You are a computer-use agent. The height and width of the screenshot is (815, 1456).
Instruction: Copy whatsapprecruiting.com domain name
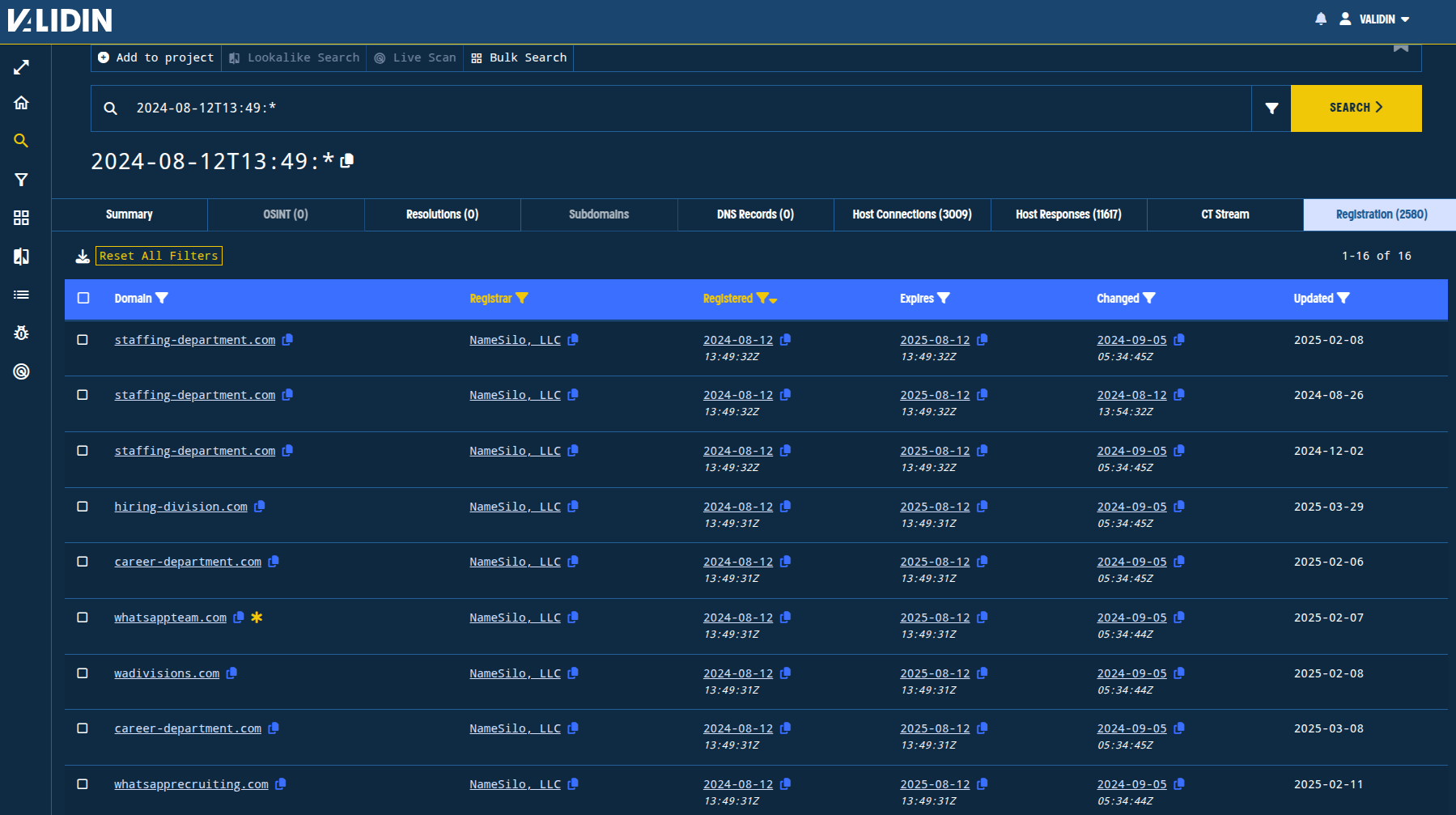[x=281, y=784]
